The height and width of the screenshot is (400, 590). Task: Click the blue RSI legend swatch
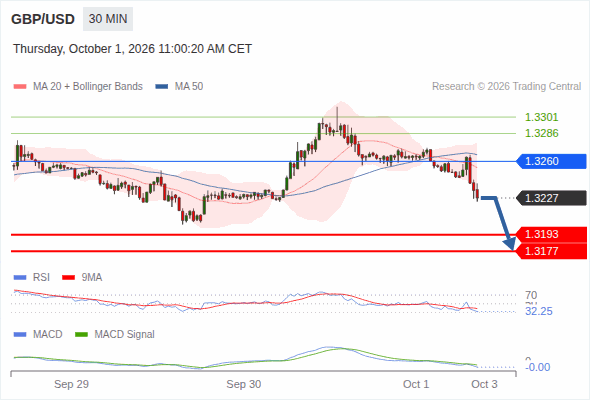pyautogui.click(x=20, y=278)
